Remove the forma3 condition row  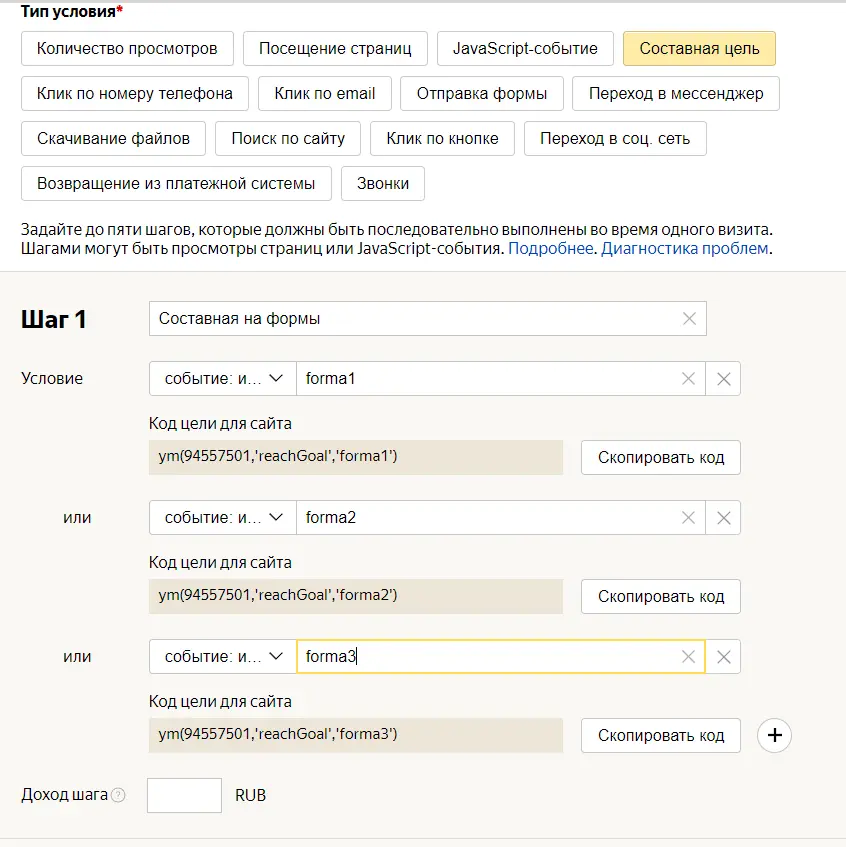723,656
